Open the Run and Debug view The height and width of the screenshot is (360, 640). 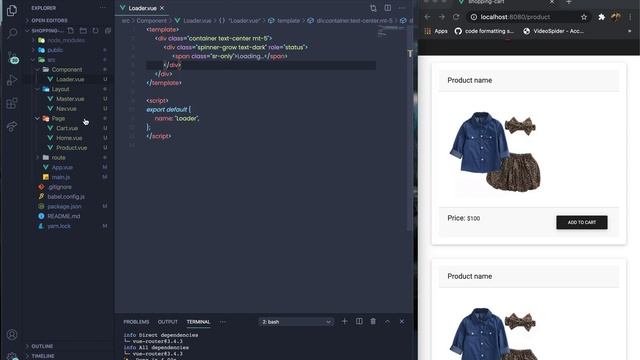12,80
